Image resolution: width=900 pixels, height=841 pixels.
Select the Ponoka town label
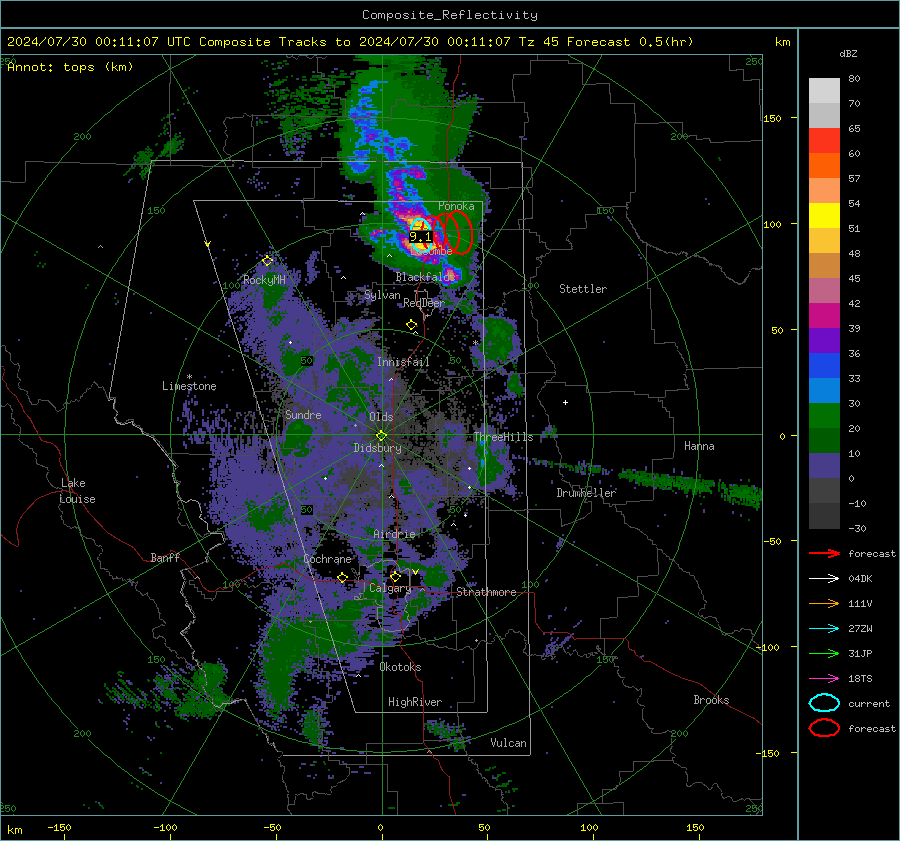pyautogui.click(x=456, y=206)
